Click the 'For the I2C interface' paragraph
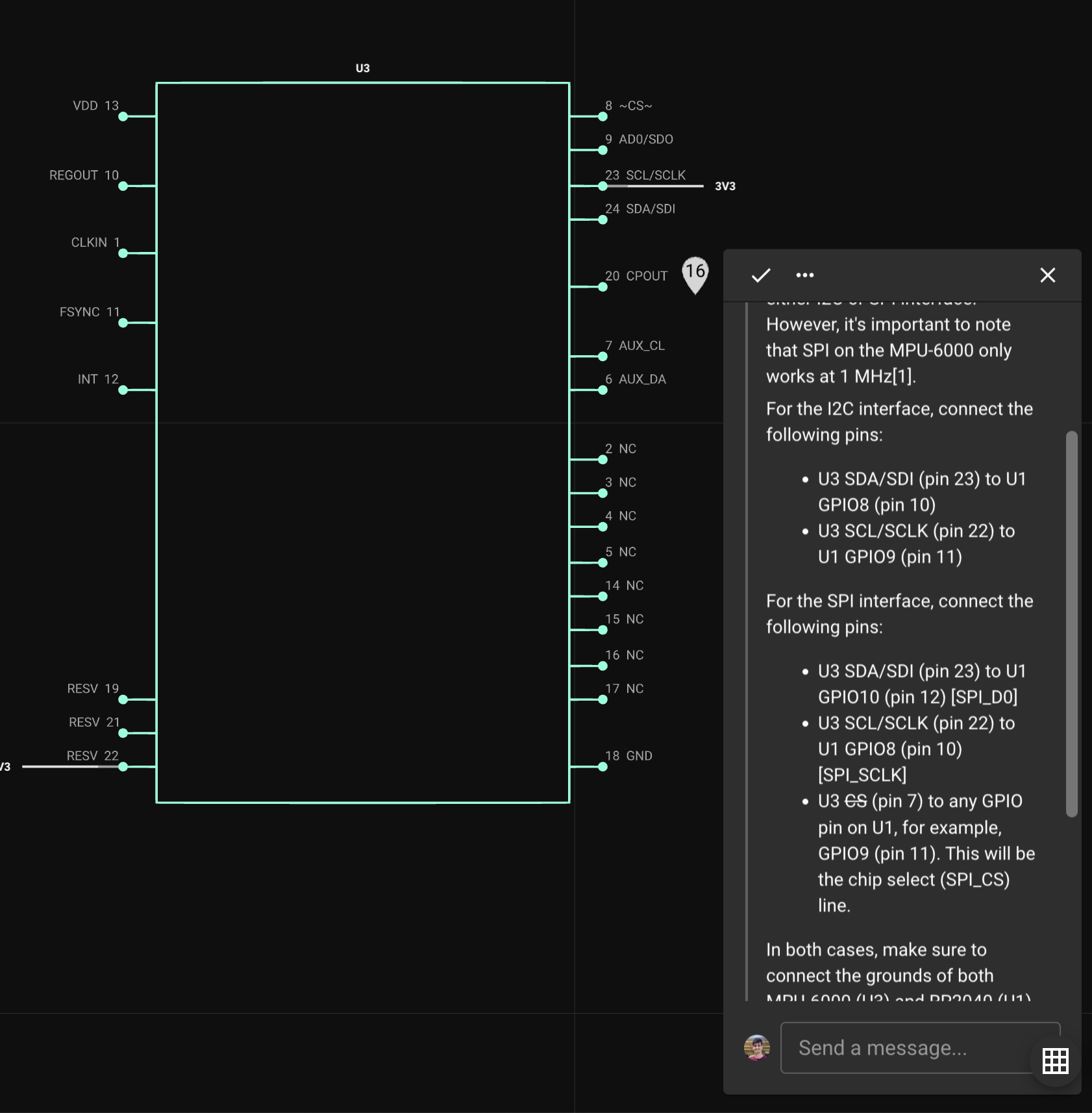The height and width of the screenshot is (1113, 1092). click(x=899, y=421)
